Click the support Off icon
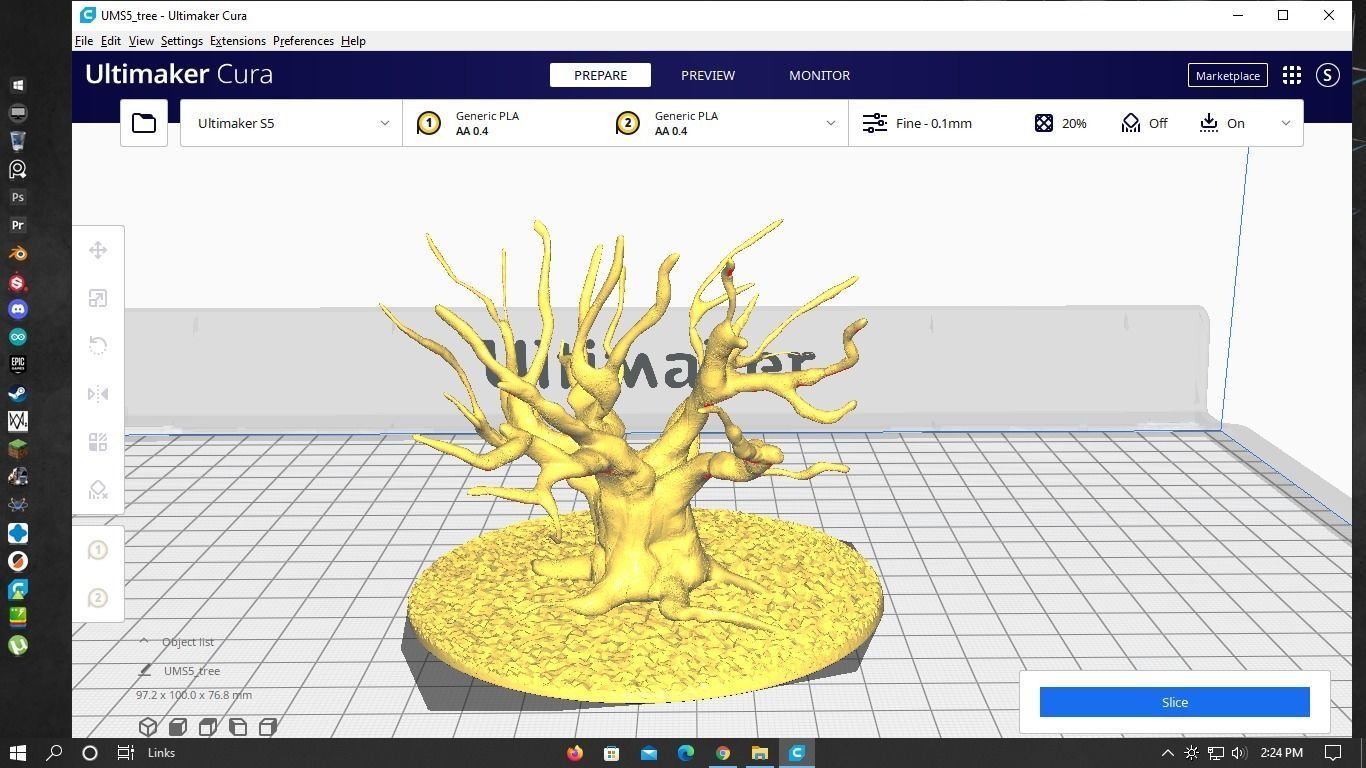This screenshot has height=768, width=1366. 1131,123
